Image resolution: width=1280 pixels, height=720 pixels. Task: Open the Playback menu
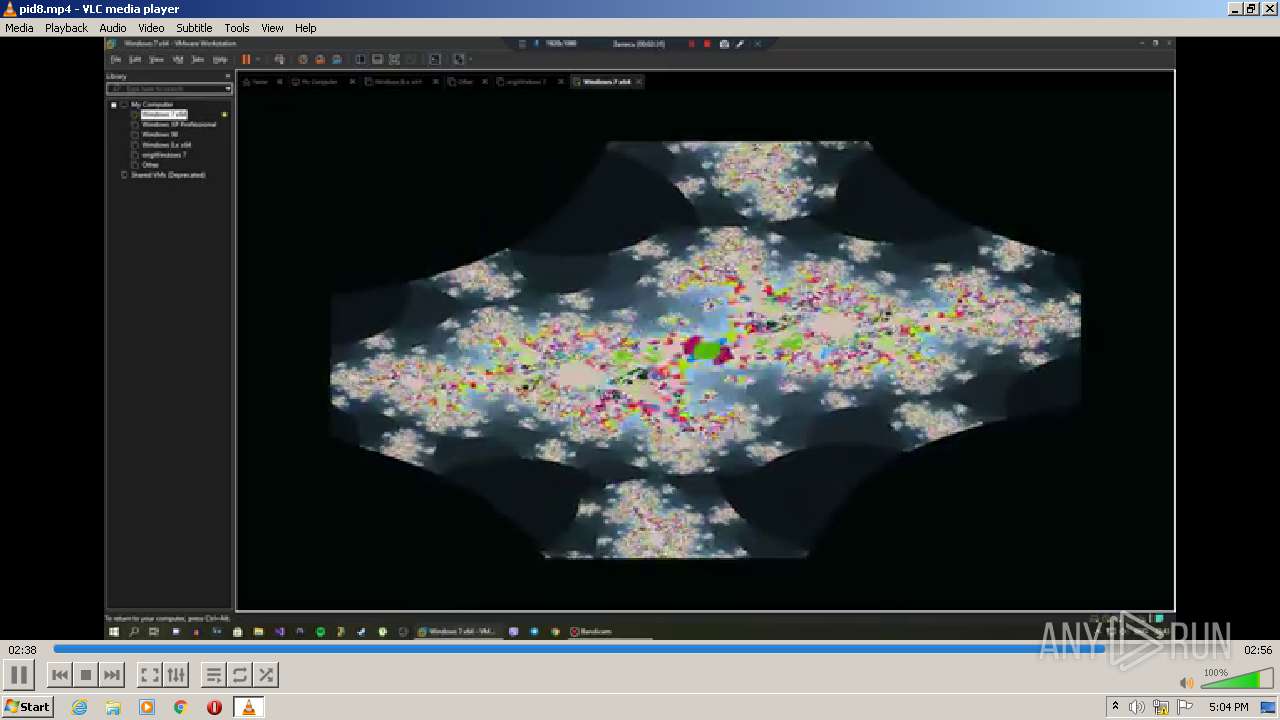coord(66,28)
